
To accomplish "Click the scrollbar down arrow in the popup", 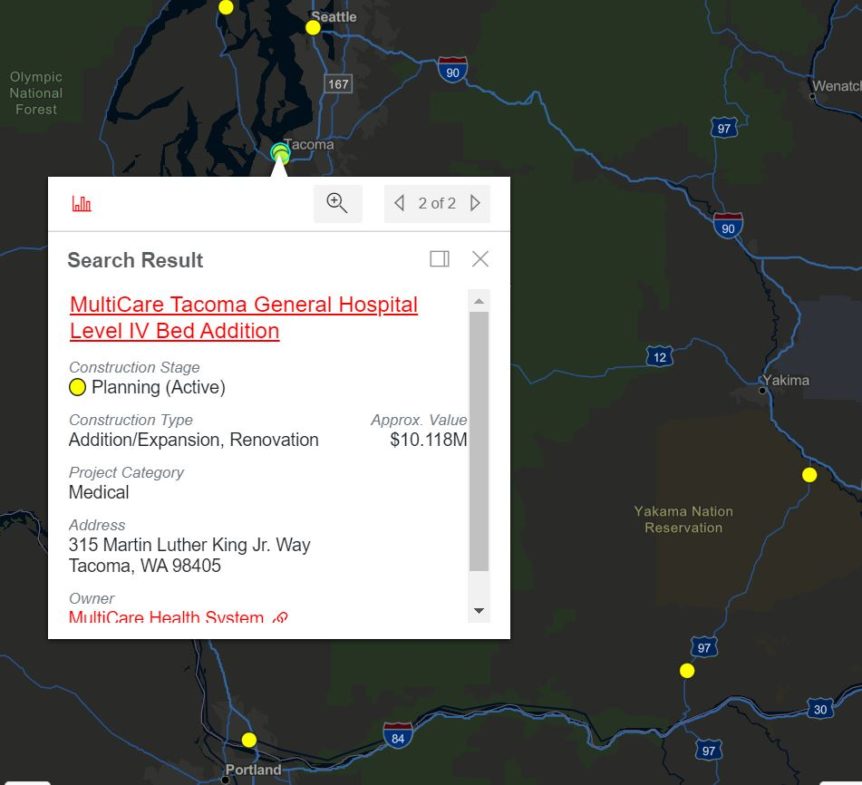I will (479, 610).
